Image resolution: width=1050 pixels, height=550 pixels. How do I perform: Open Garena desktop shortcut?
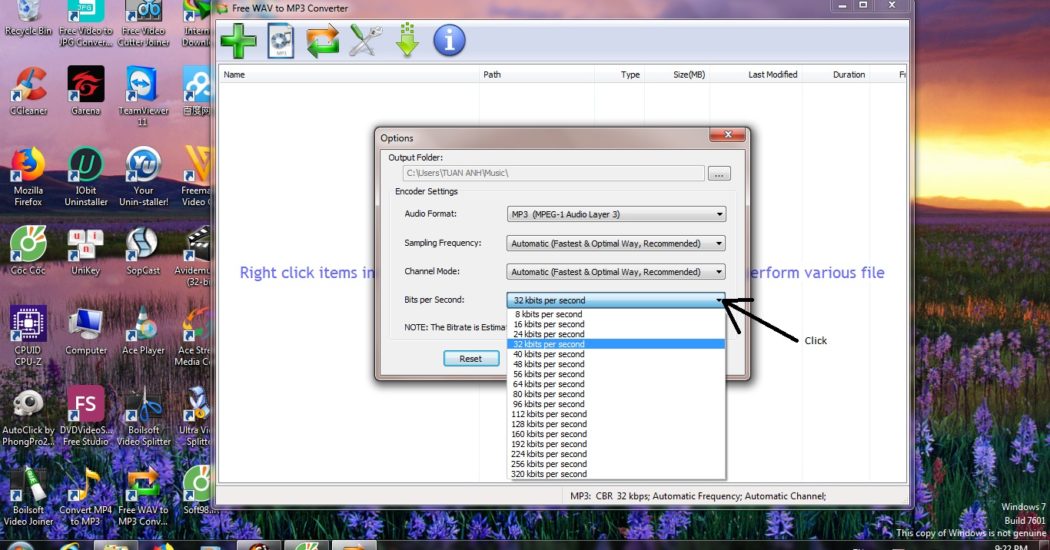point(86,91)
